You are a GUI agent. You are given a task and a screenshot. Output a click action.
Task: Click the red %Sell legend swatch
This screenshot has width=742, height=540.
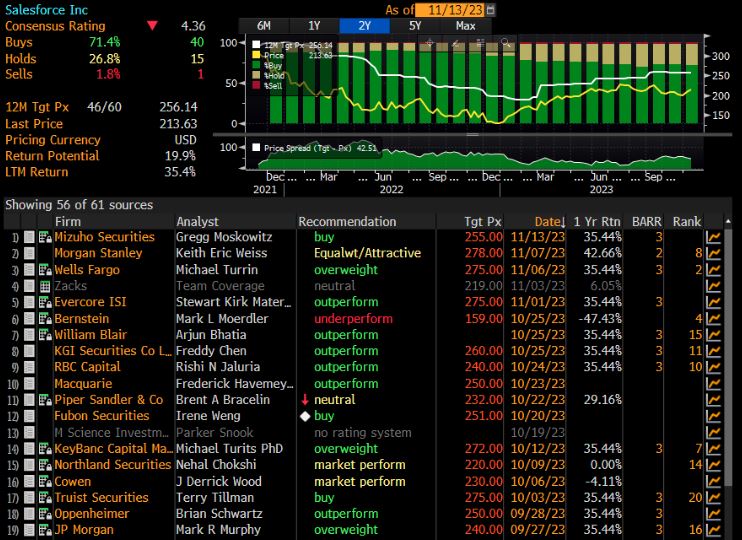click(x=256, y=85)
